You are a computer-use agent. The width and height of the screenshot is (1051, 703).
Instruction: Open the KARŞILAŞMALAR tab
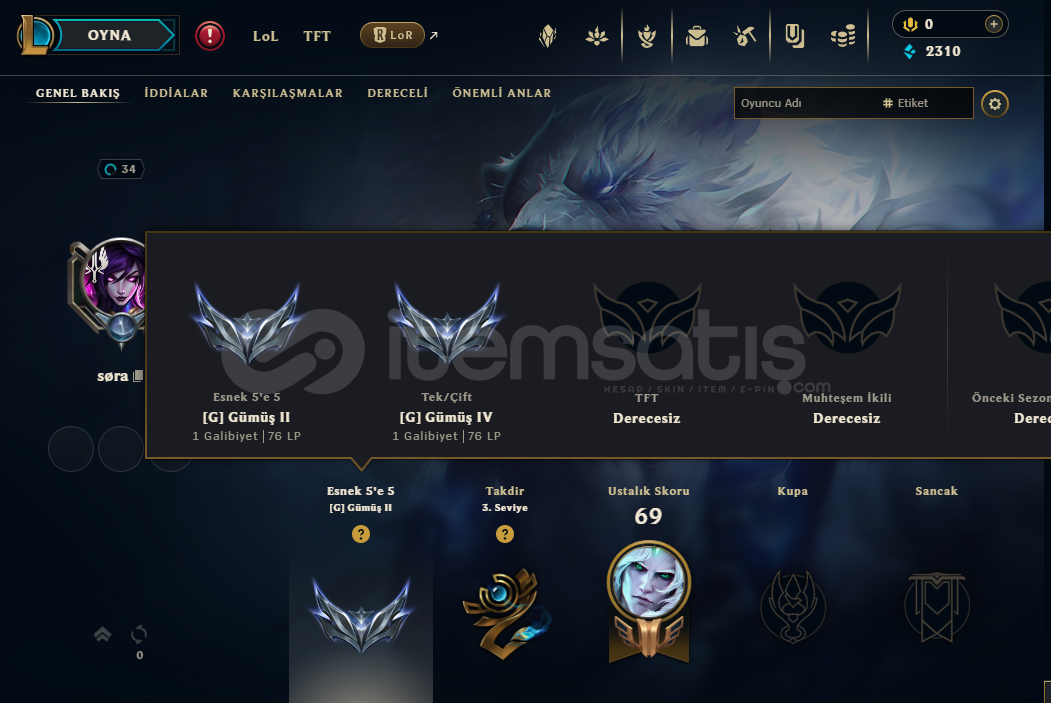tap(288, 93)
